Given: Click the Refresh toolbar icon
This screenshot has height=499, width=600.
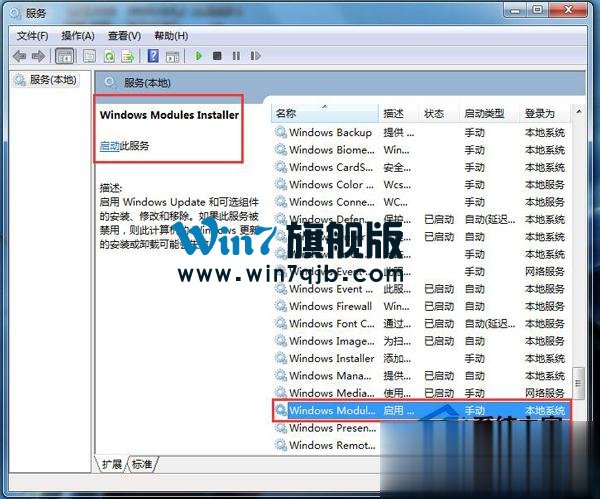Looking at the screenshot, I should pyautogui.click(x=109, y=56).
